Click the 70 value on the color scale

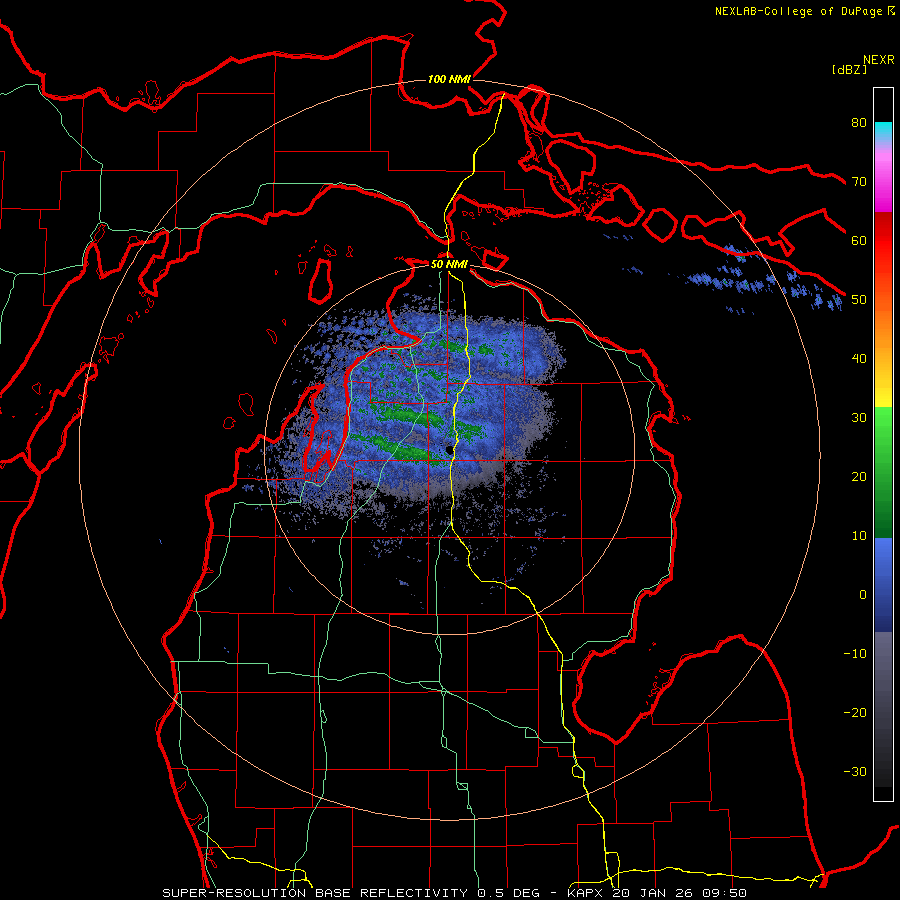(859, 181)
